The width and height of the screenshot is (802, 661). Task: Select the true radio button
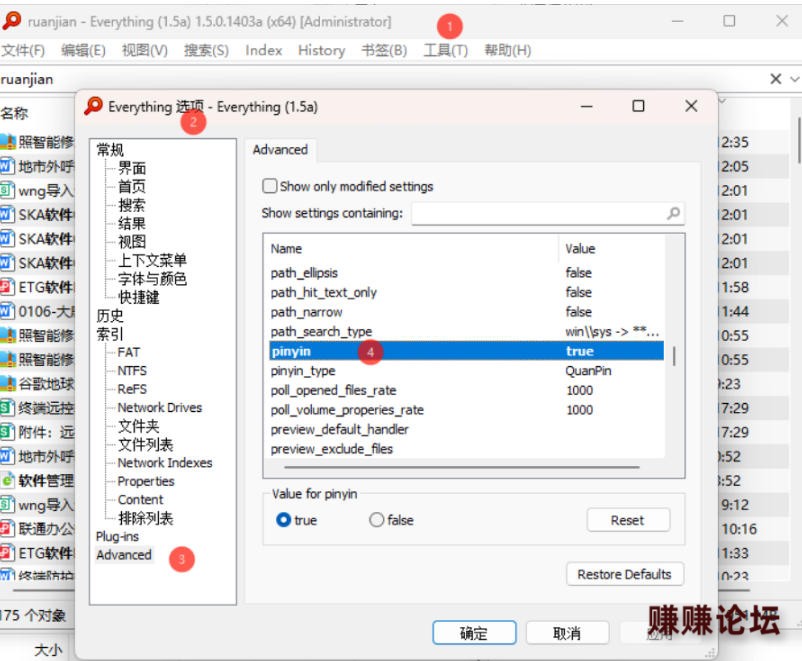pyautogui.click(x=283, y=520)
